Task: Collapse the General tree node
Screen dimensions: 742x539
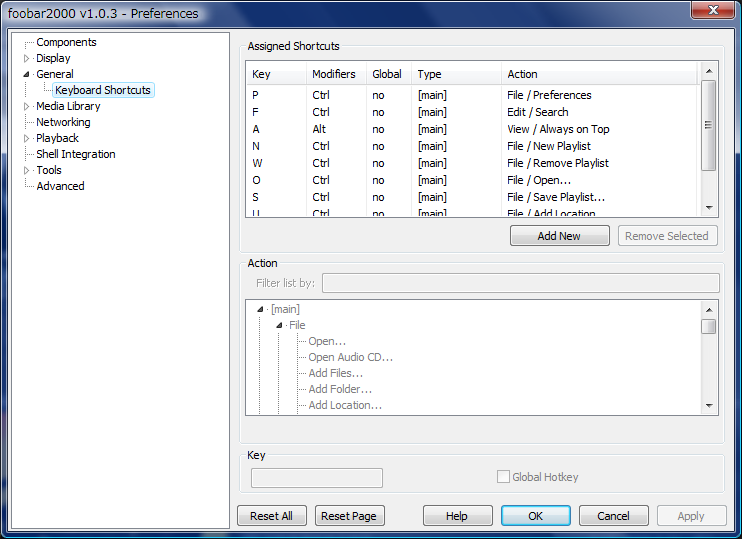Action: coord(26,74)
